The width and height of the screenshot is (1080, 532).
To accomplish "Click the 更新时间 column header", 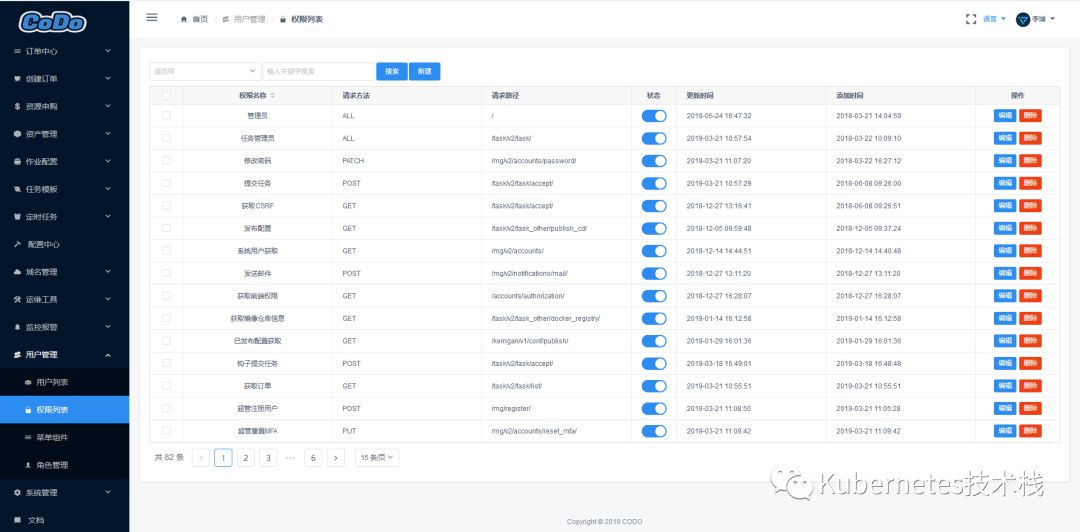I will [700, 95].
